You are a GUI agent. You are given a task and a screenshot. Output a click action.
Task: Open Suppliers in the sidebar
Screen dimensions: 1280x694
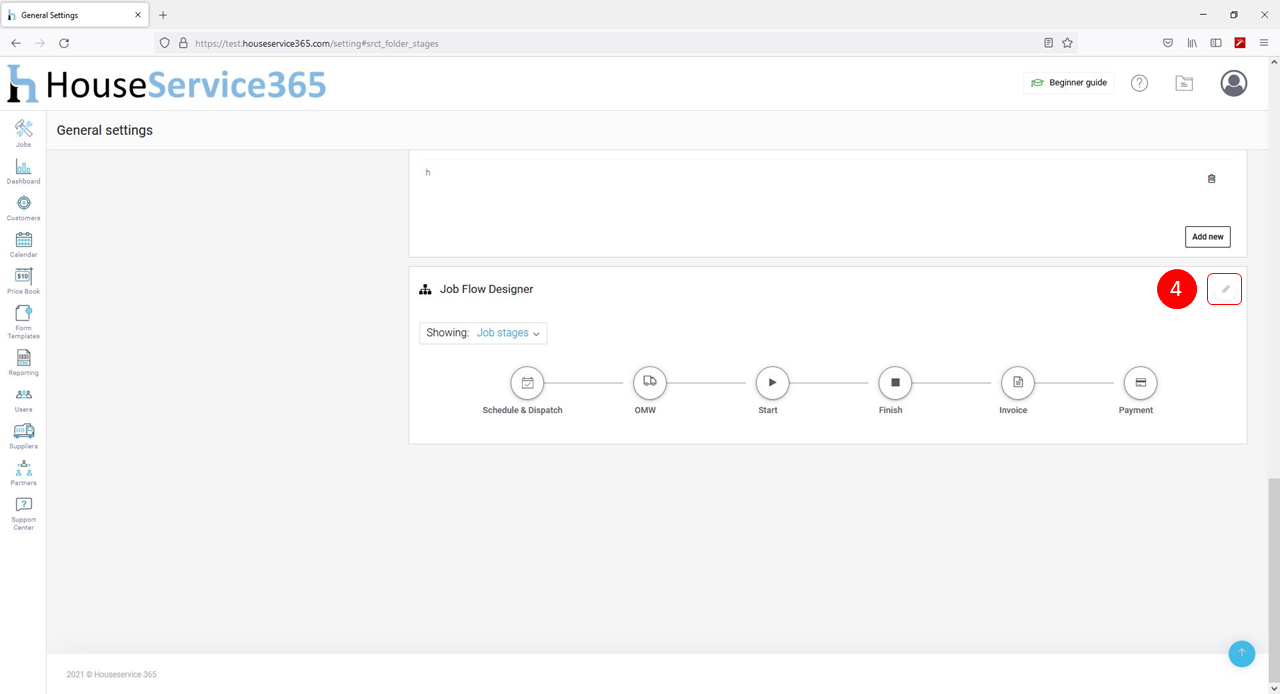[x=23, y=434]
